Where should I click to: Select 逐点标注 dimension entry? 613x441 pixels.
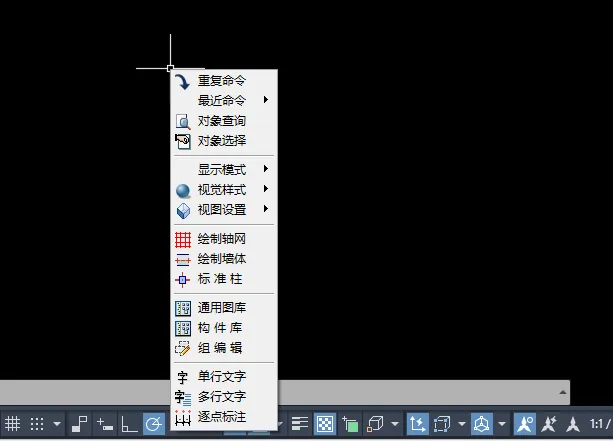pos(224,417)
